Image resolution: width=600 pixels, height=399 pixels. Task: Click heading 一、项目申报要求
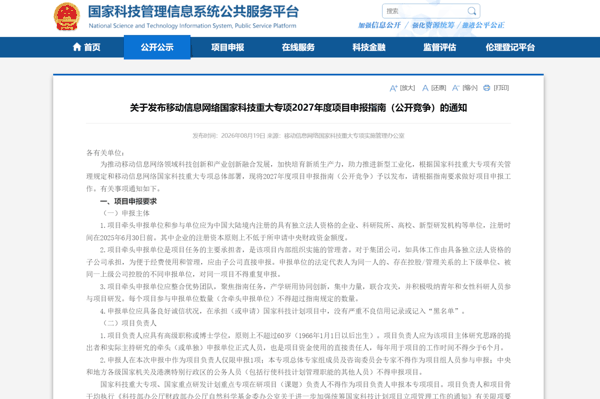pos(128,201)
